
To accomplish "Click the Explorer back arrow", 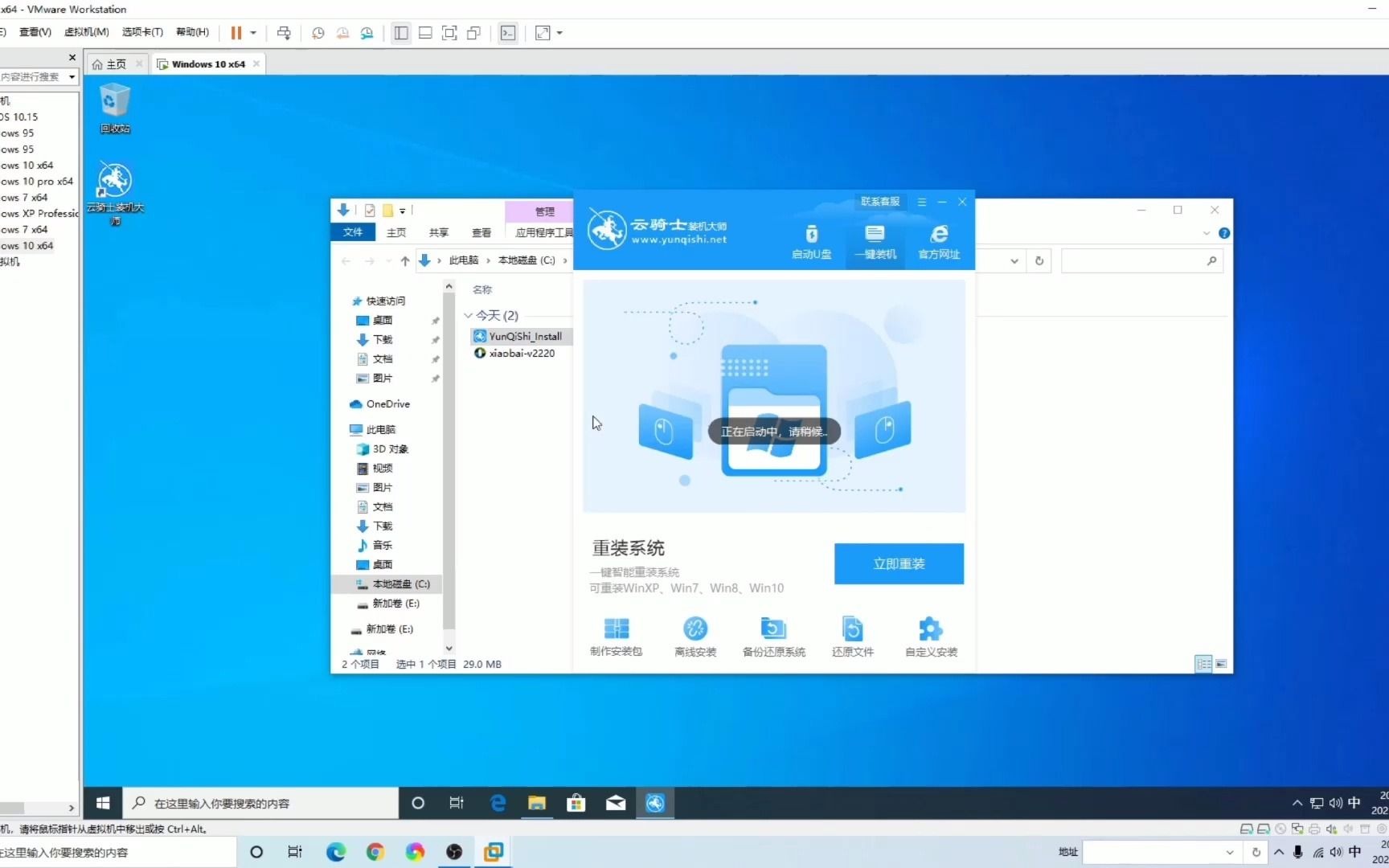I will pos(346,260).
